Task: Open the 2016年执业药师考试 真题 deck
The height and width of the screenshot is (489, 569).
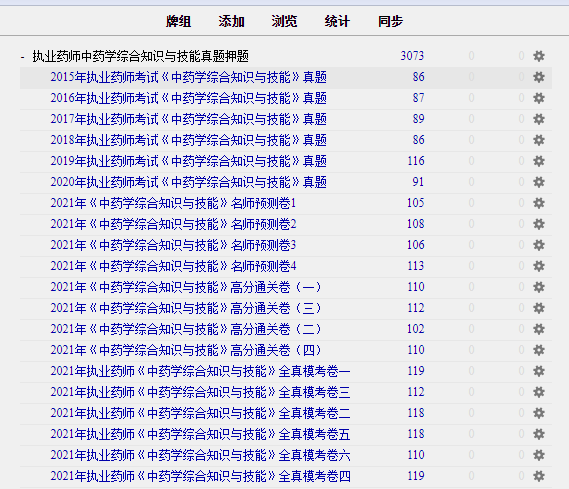Action: [x=189, y=98]
